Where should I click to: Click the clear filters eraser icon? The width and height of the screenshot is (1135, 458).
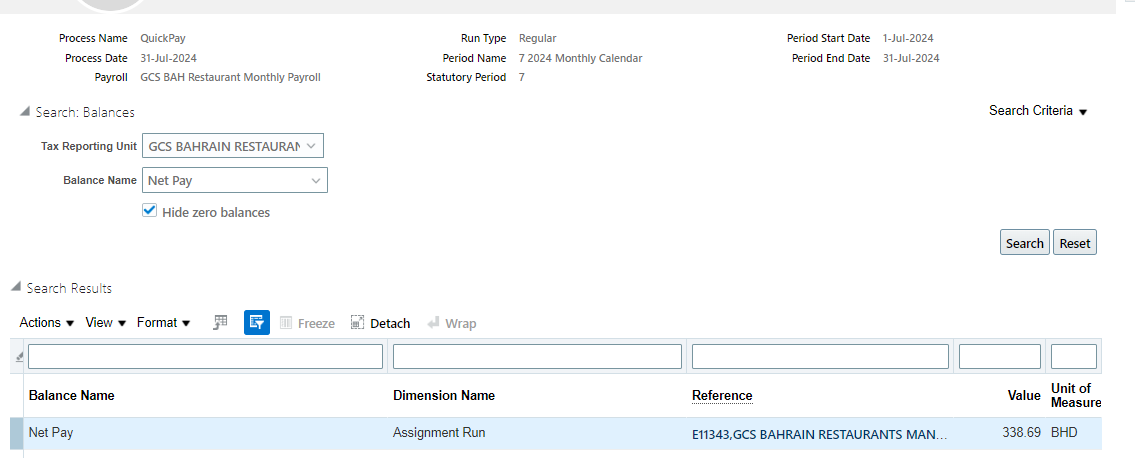[x=19, y=356]
